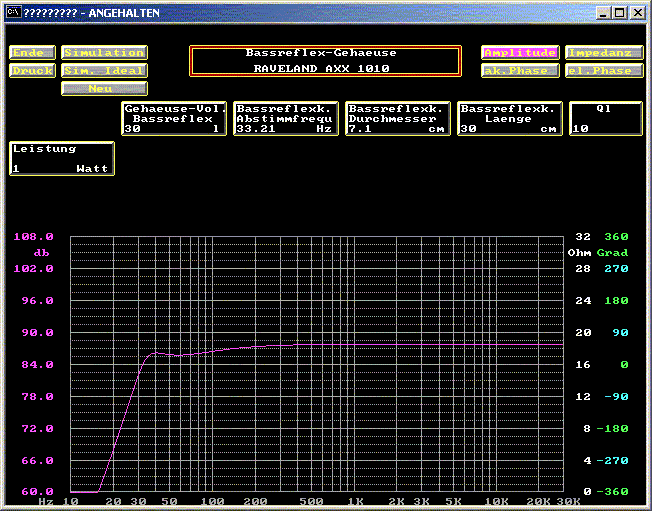Show the ak.Phase curve
The height and width of the screenshot is (511, 652).
coord(519,71)
